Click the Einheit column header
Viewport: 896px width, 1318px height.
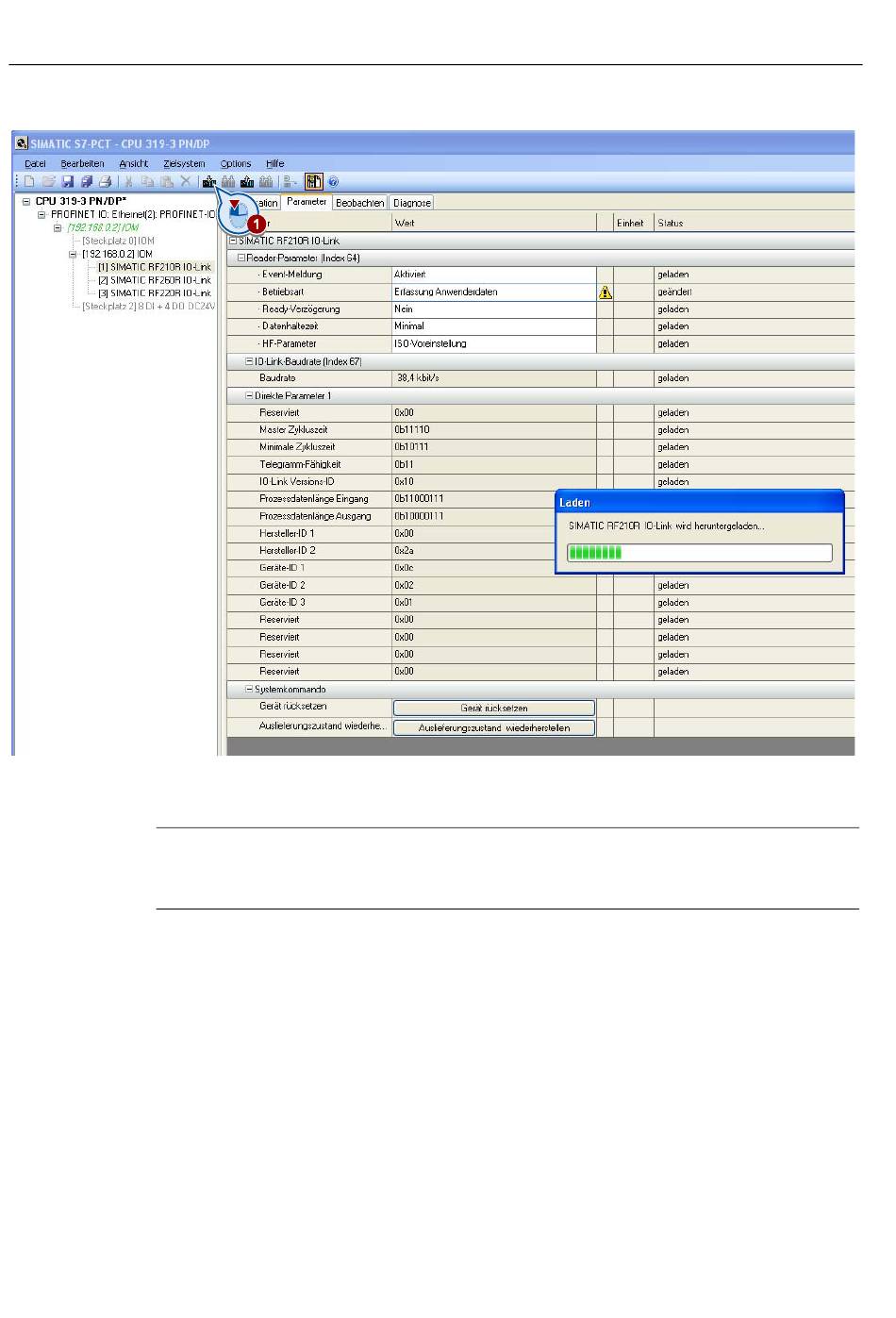[x=634, y=223]
